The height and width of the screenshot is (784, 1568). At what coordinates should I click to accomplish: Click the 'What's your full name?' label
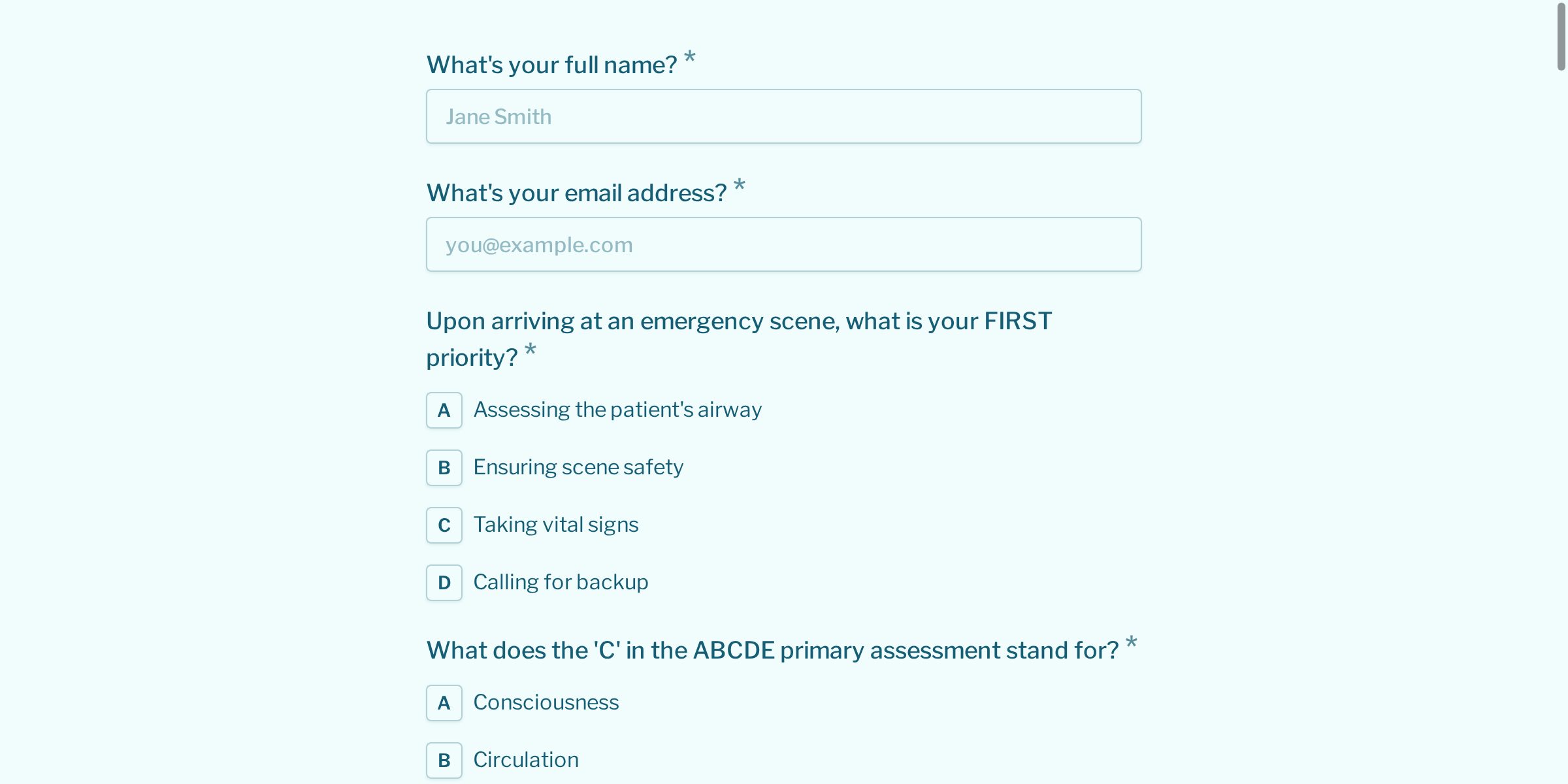click(x=552, y=65)
